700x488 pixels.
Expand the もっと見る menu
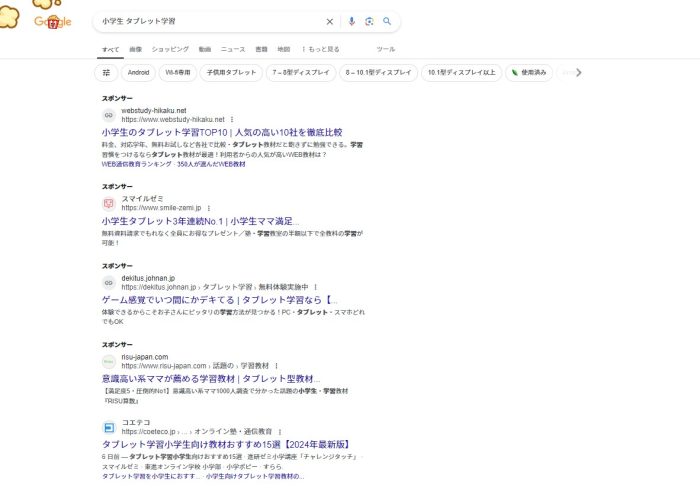click(x=321, y=49)
